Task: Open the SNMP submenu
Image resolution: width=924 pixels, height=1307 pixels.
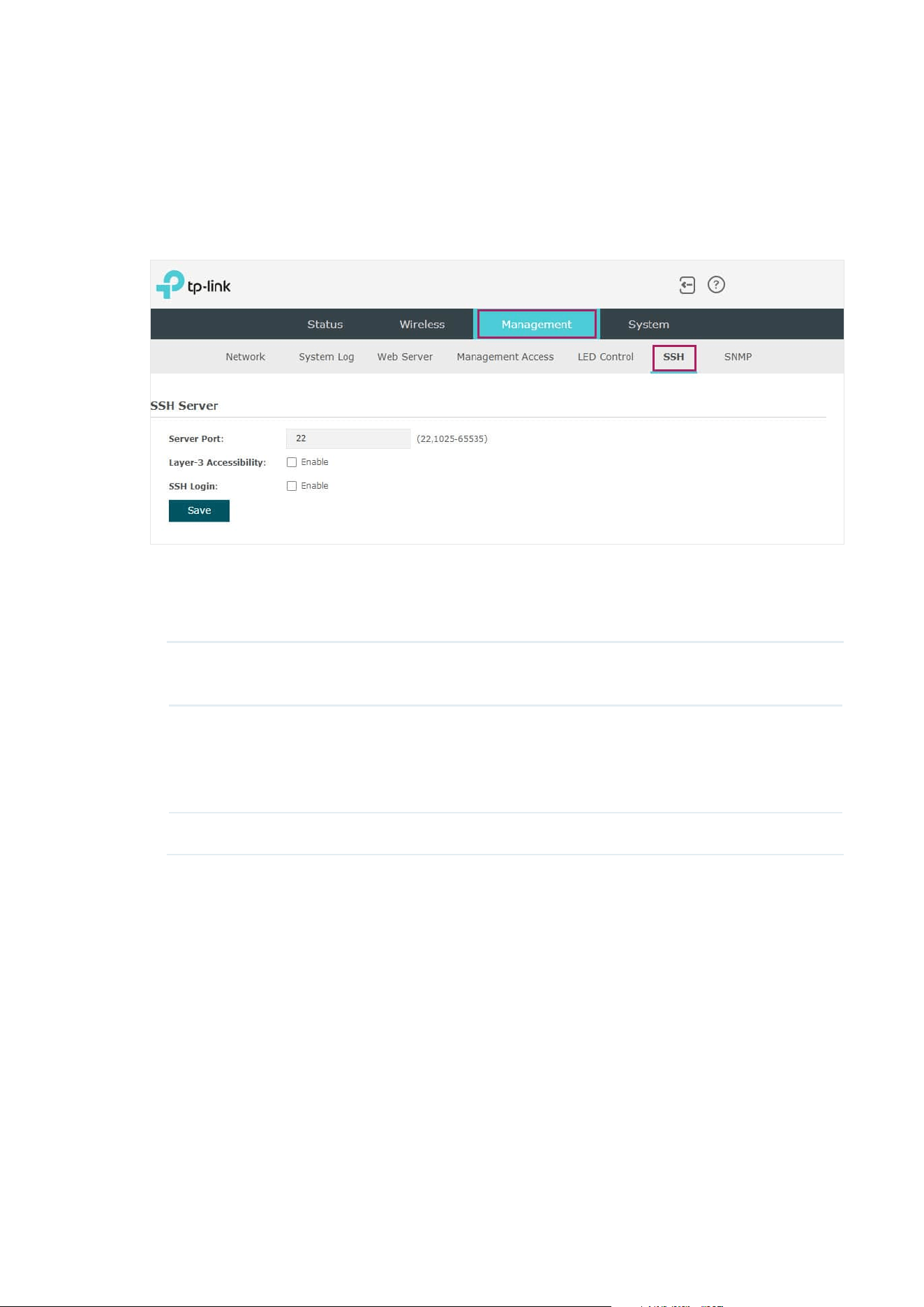Action: (x=738, y=357)
